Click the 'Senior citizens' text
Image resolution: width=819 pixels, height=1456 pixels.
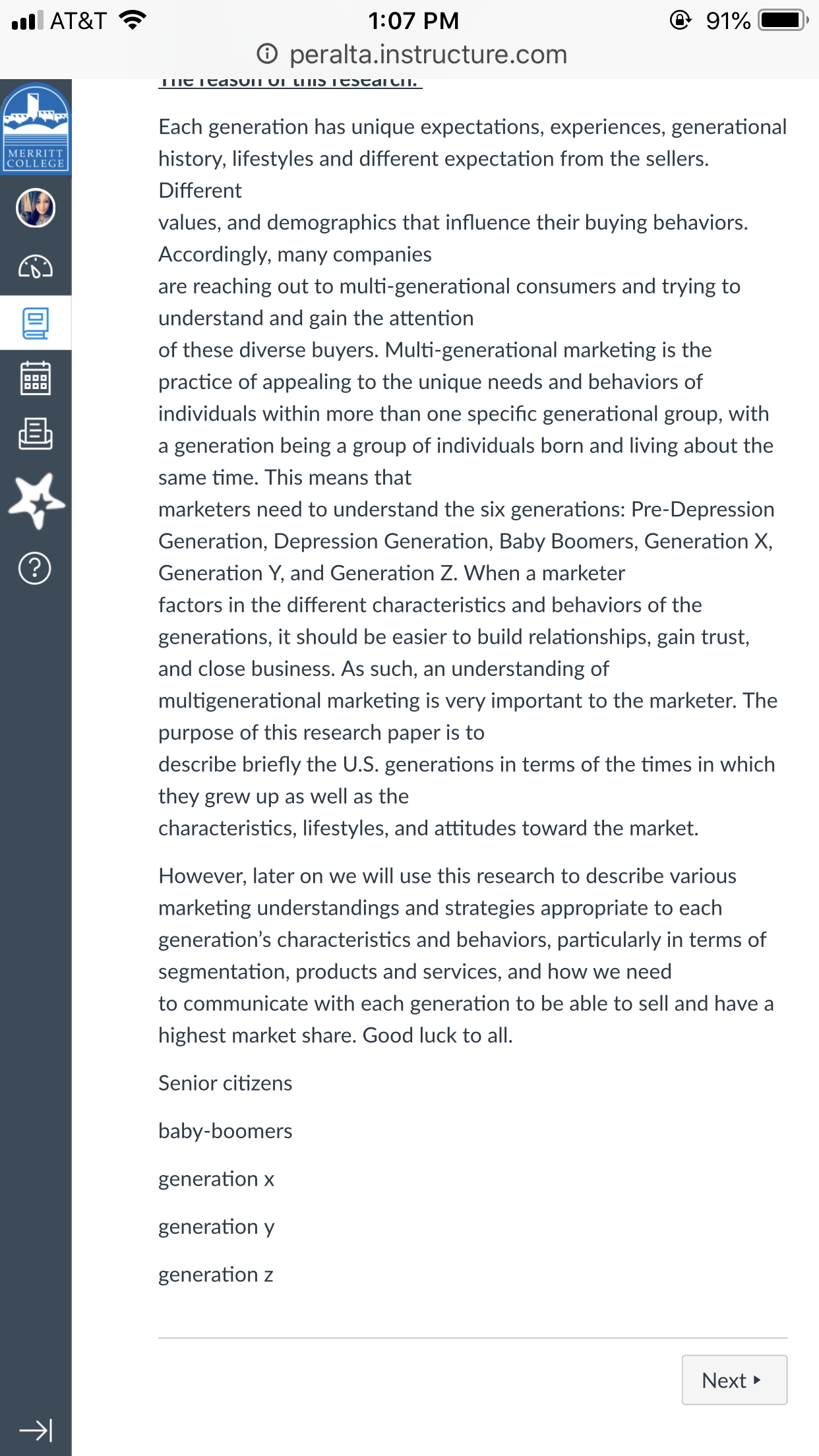pos(225,1083)
